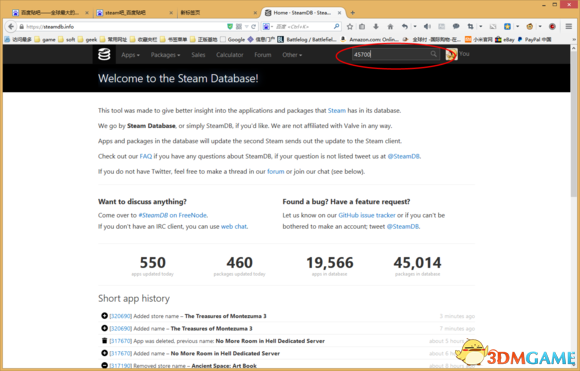Open the Apps dropdown menu
Image resolution: width=580 pixels, height=371 pixels.
(130, 55)
